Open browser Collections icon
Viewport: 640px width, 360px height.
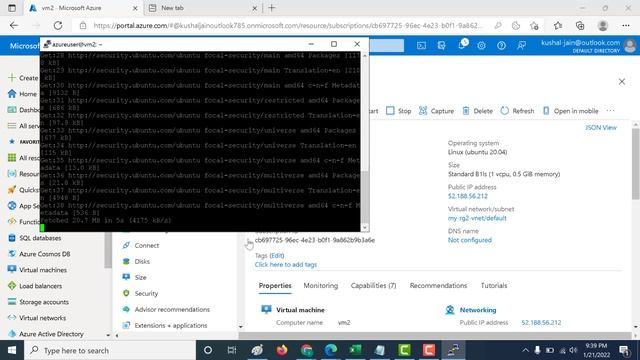[x=580, y=25]
